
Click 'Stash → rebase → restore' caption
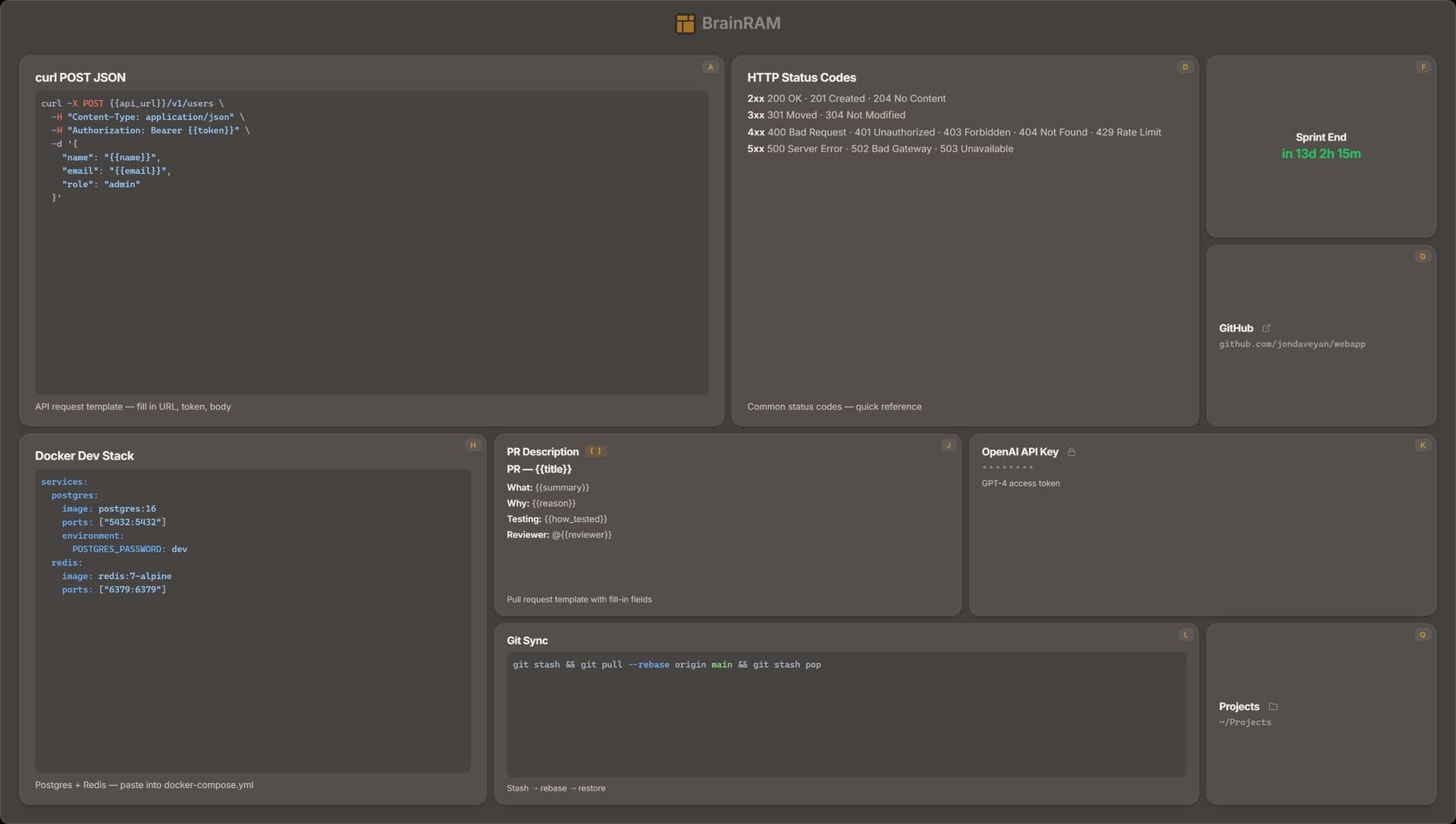[x=556, y=788]
